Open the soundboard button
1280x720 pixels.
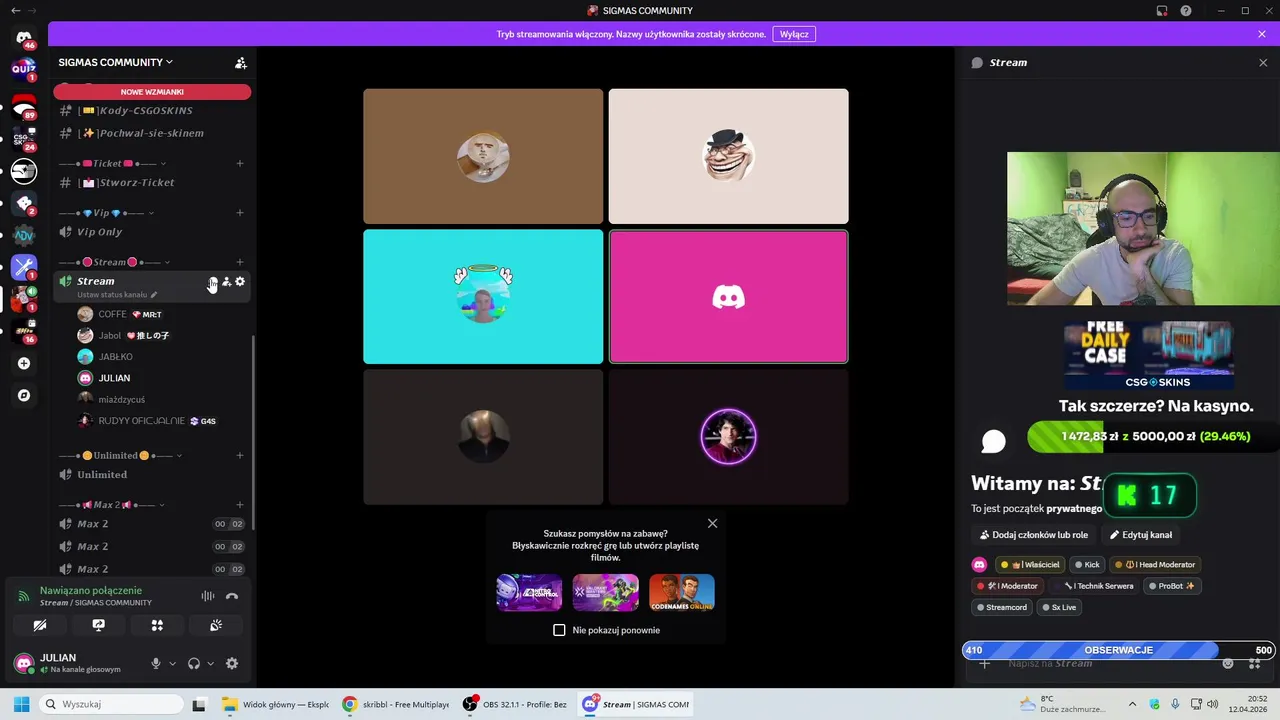point(215,625)
